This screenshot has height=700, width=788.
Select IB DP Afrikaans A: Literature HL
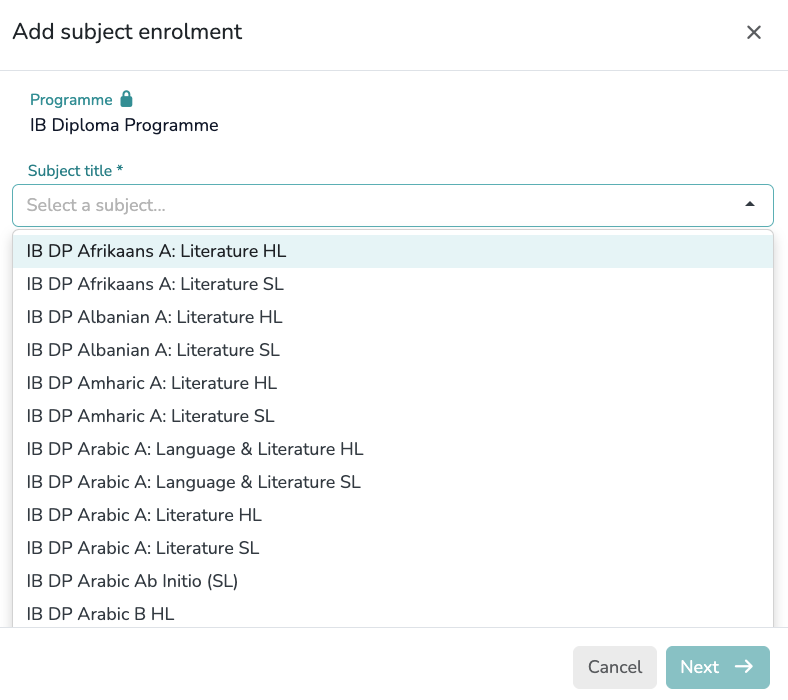point(157,251)
